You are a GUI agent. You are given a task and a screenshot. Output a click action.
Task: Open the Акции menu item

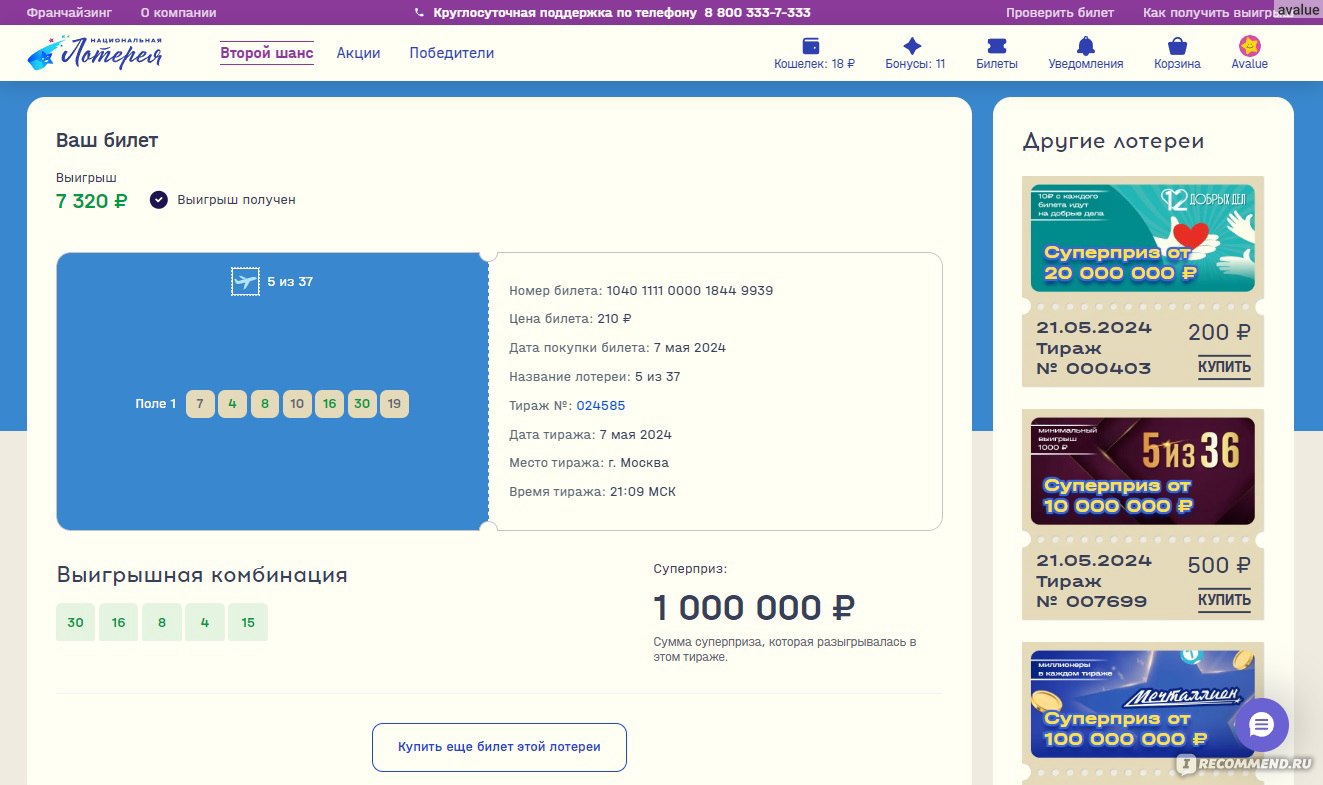point(358,53)
